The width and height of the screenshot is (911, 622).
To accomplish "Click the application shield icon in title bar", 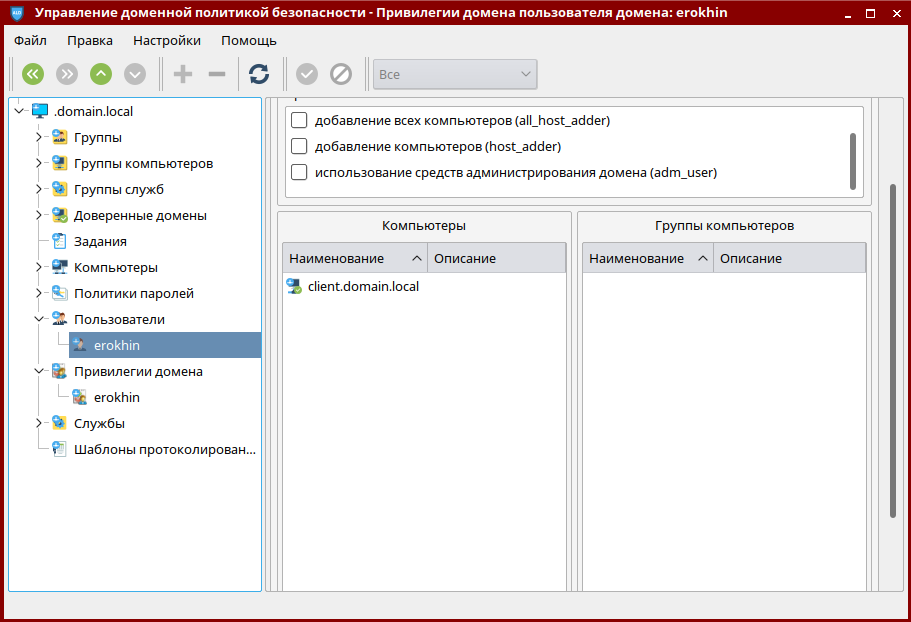I will 17,13.
